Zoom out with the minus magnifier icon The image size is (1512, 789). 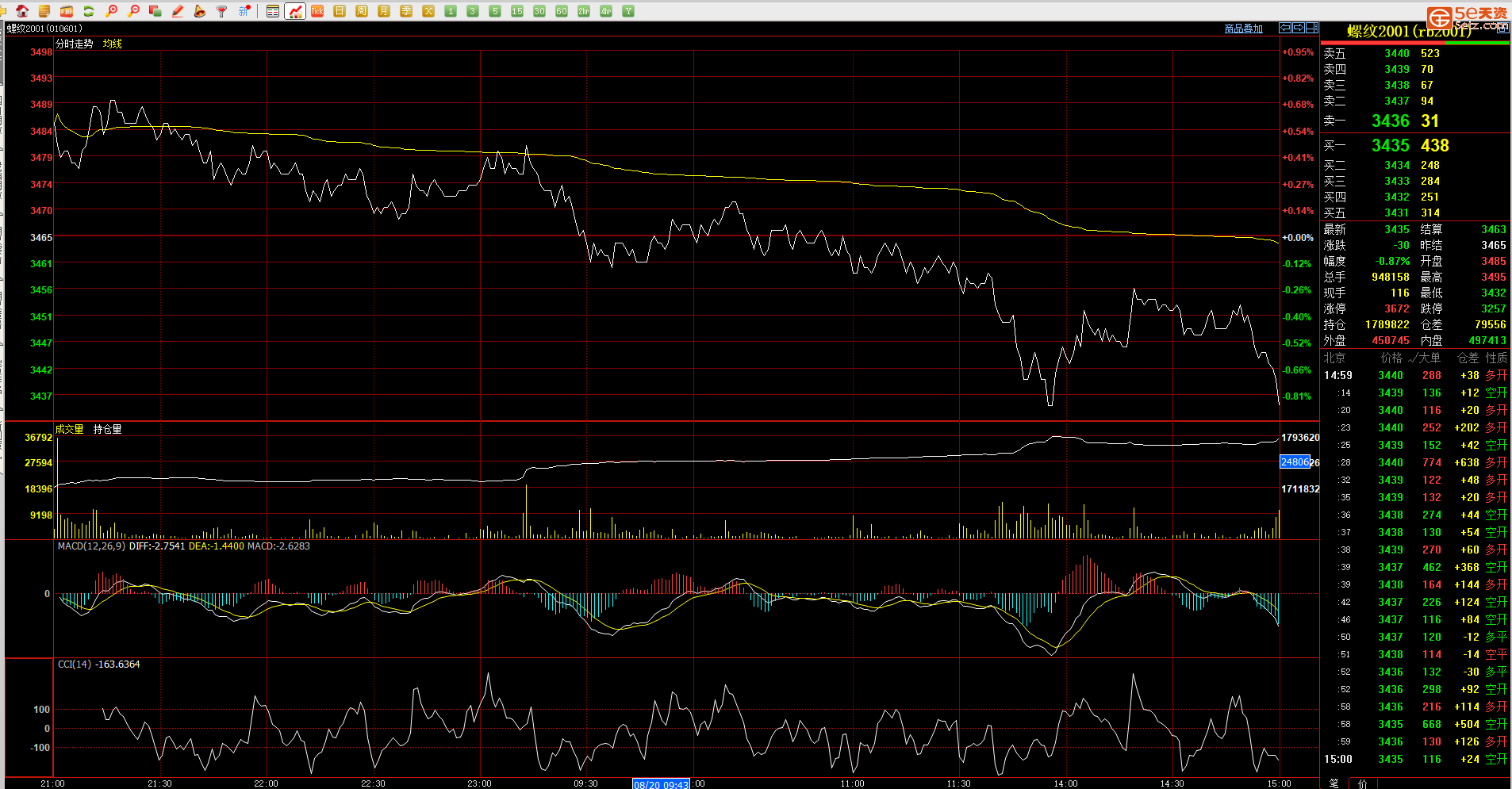click(133, 11)
